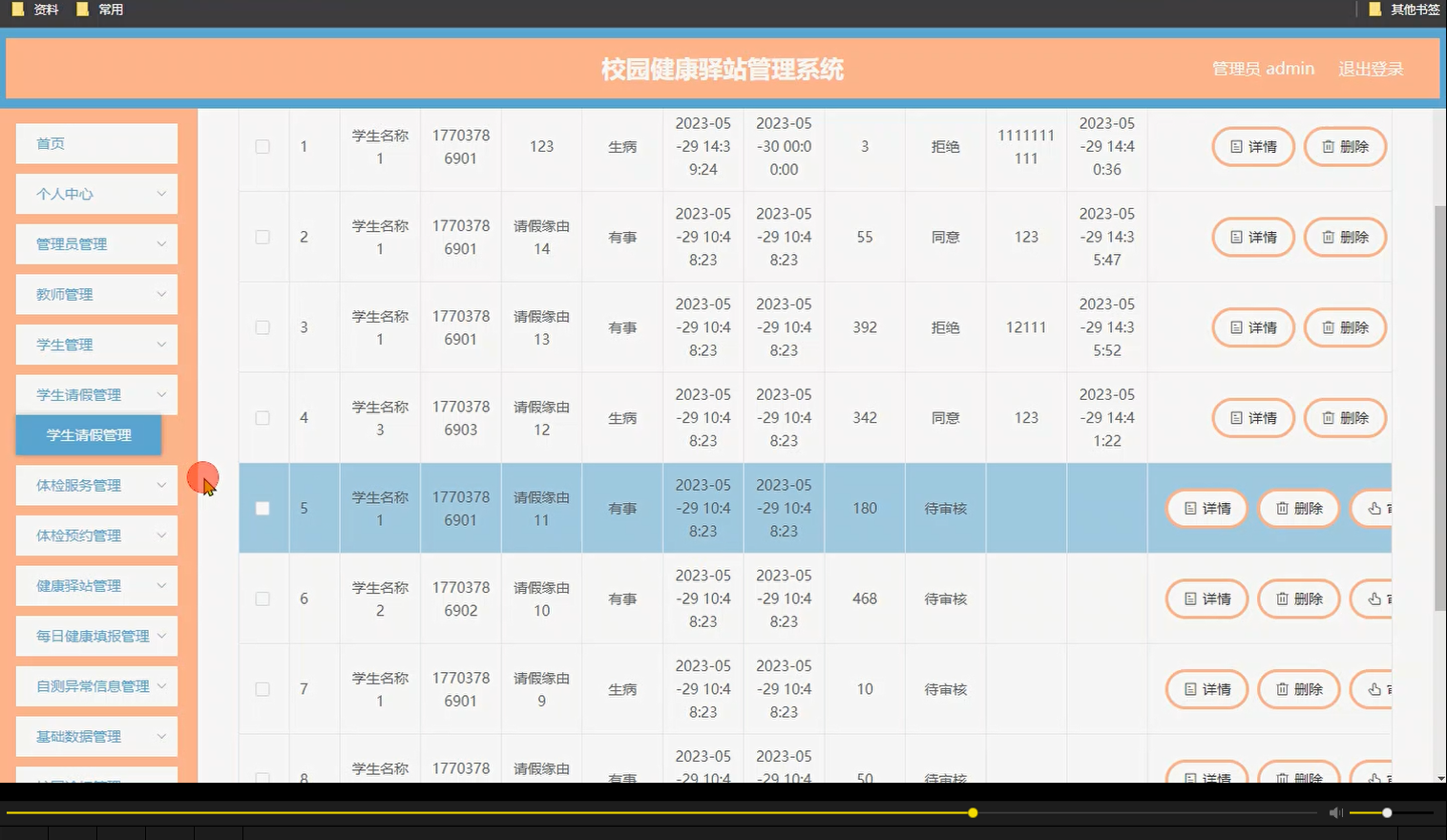The height and width of the screenshot is (840, 1447).
Task: Open 详情 for row 1
Action: coord(1253,147)
